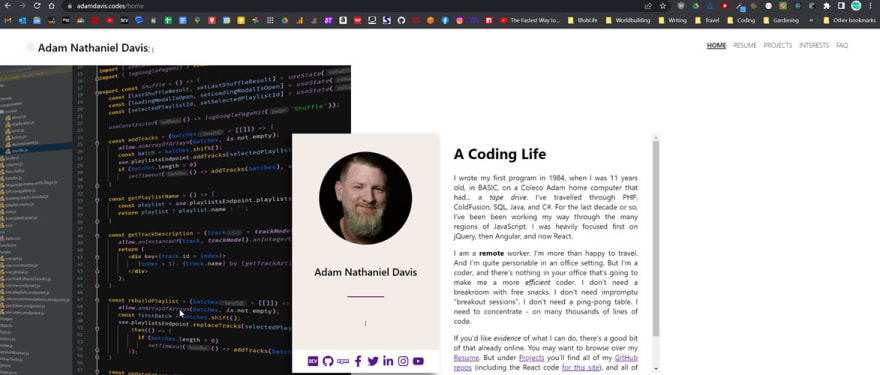The image size is (880, 375).
Task: Open the GitHub bookmark in bookmarks bar
Action: click(x=401, y=20)
